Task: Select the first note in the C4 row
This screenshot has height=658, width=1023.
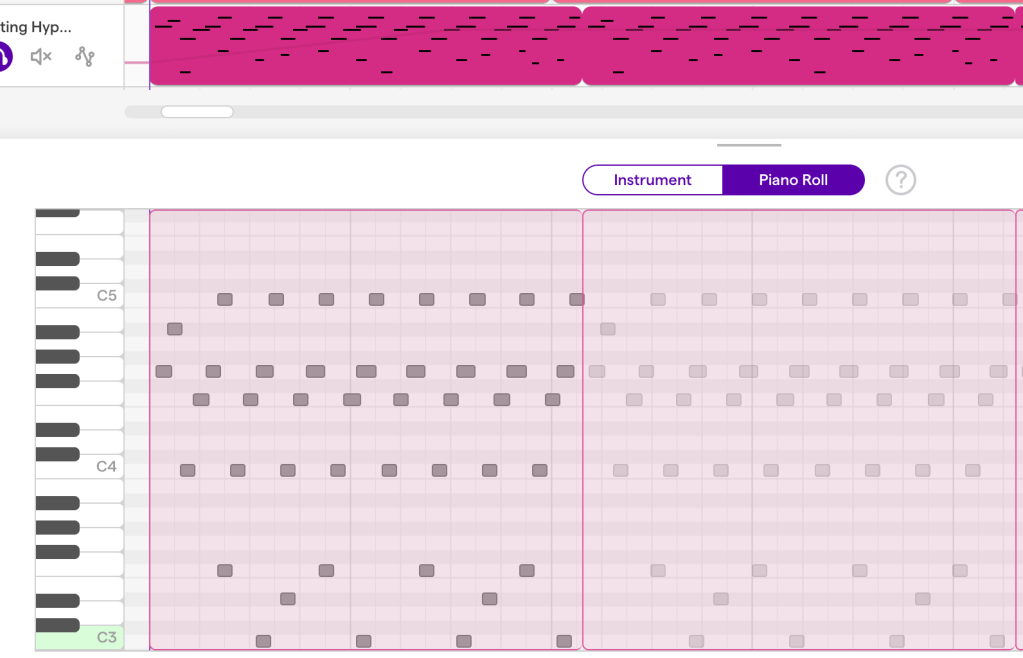Action: pos(187,470)
